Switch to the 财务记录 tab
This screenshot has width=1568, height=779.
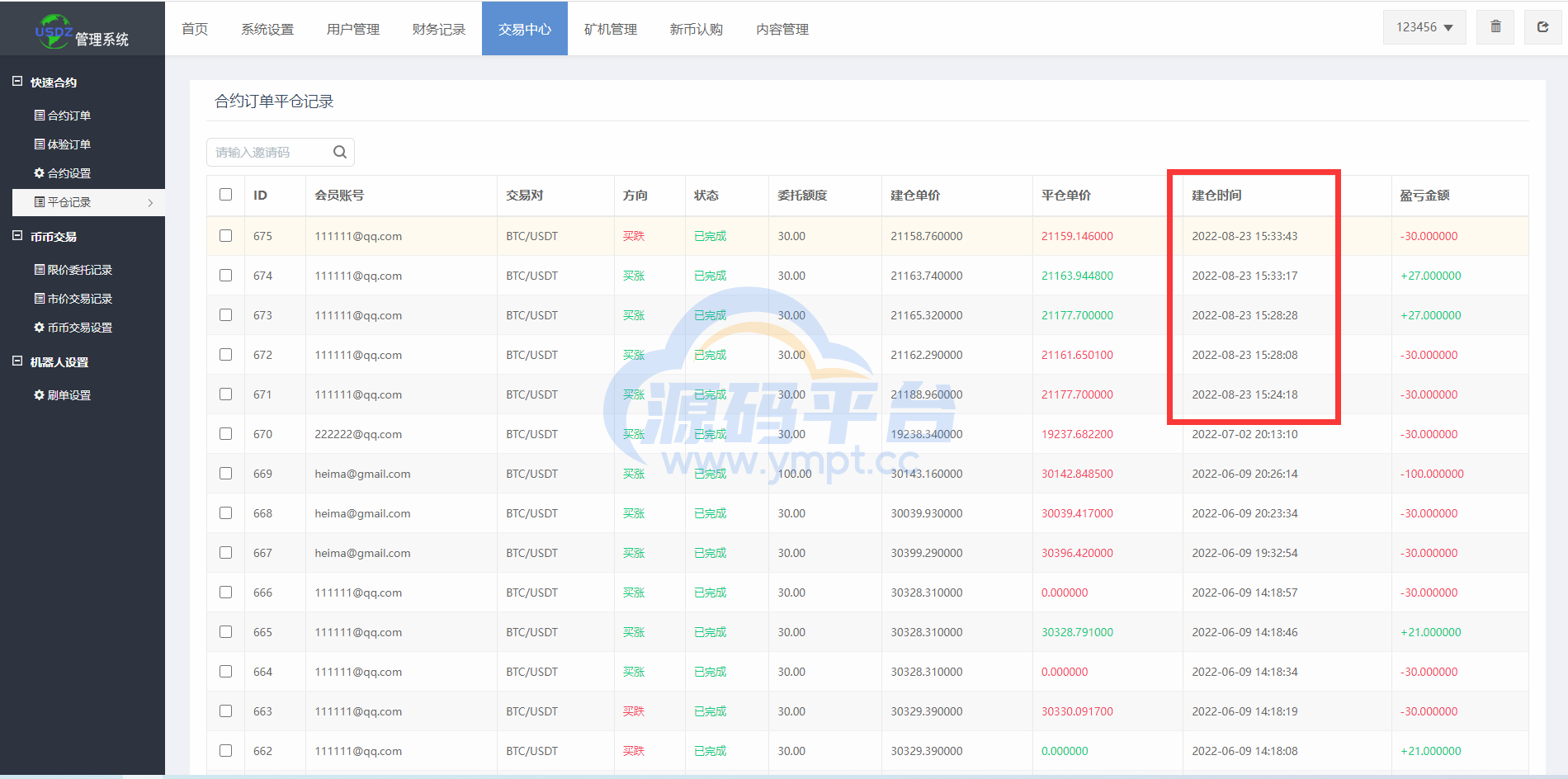(x=439, y=29)
